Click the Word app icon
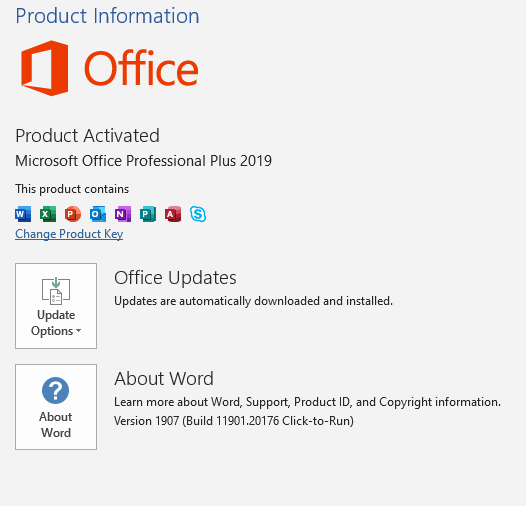The height and width of the screenshot is (506, 526). [23, 214]
